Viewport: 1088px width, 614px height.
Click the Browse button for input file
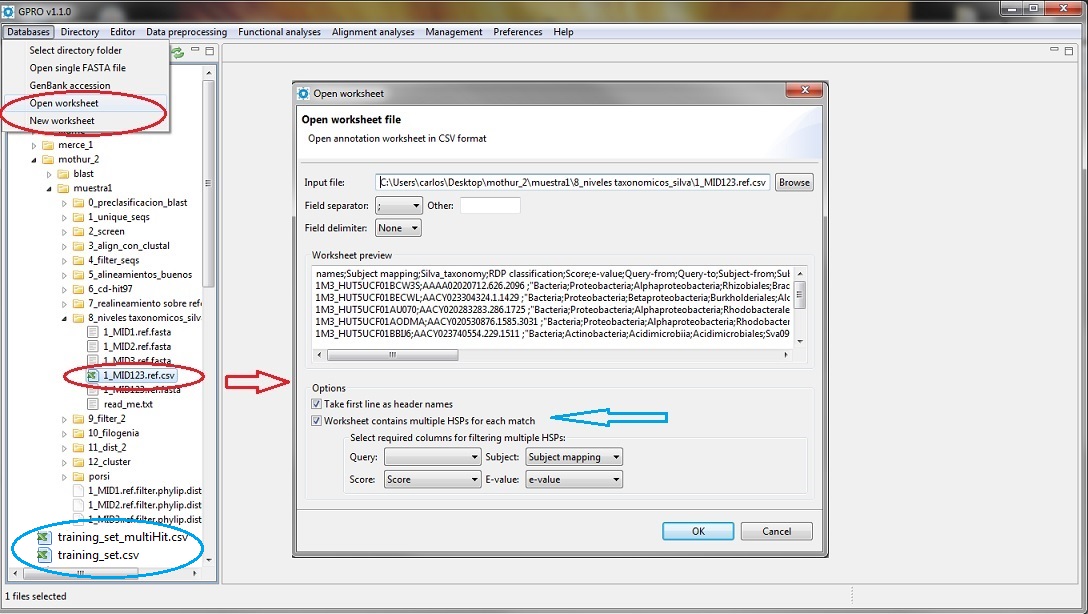click(794, 182)
